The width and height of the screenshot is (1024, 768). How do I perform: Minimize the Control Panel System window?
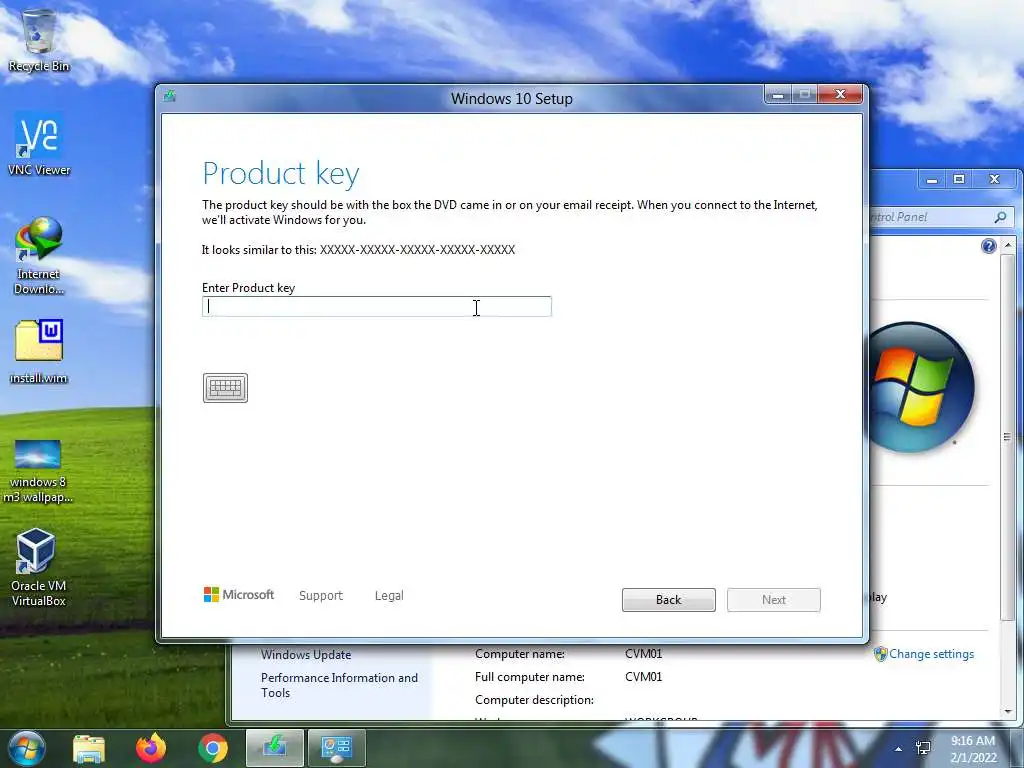point(932,179)
